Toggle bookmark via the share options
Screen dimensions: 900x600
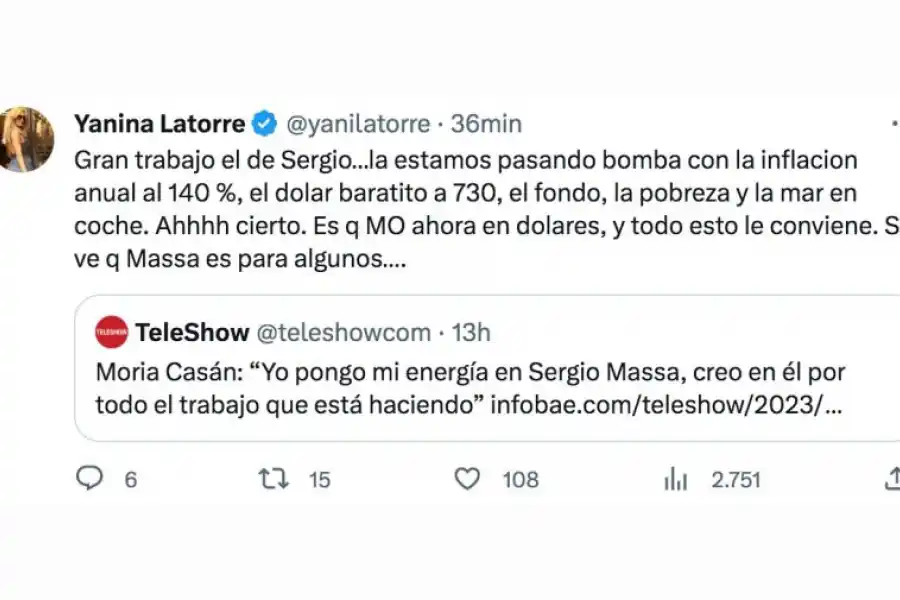(893, 479)
